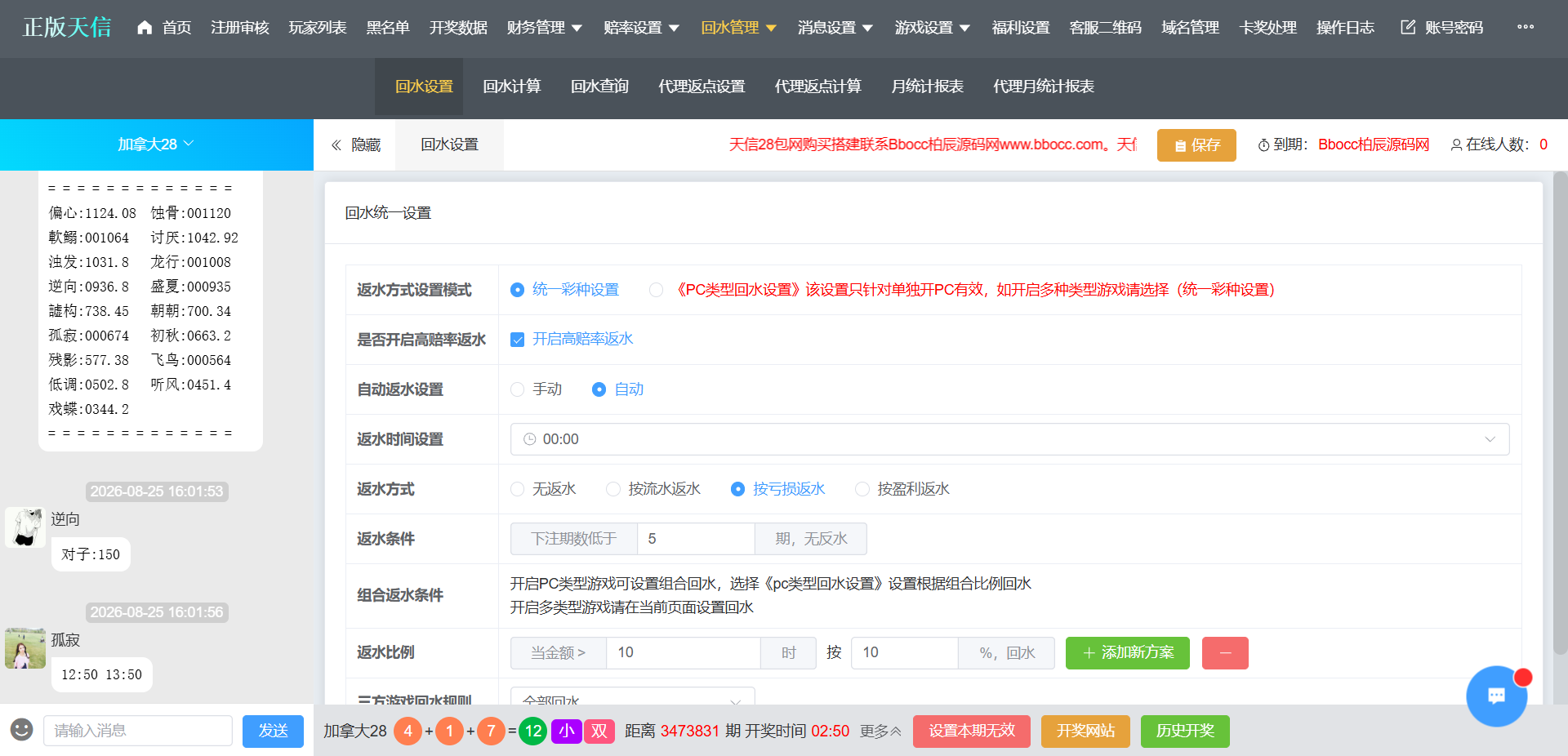The width and height of the screenshot is (1568, 756).
Task: Collapse sidebar with the double-chevron 隐藏 icon
Action: (x=336, y=145)
